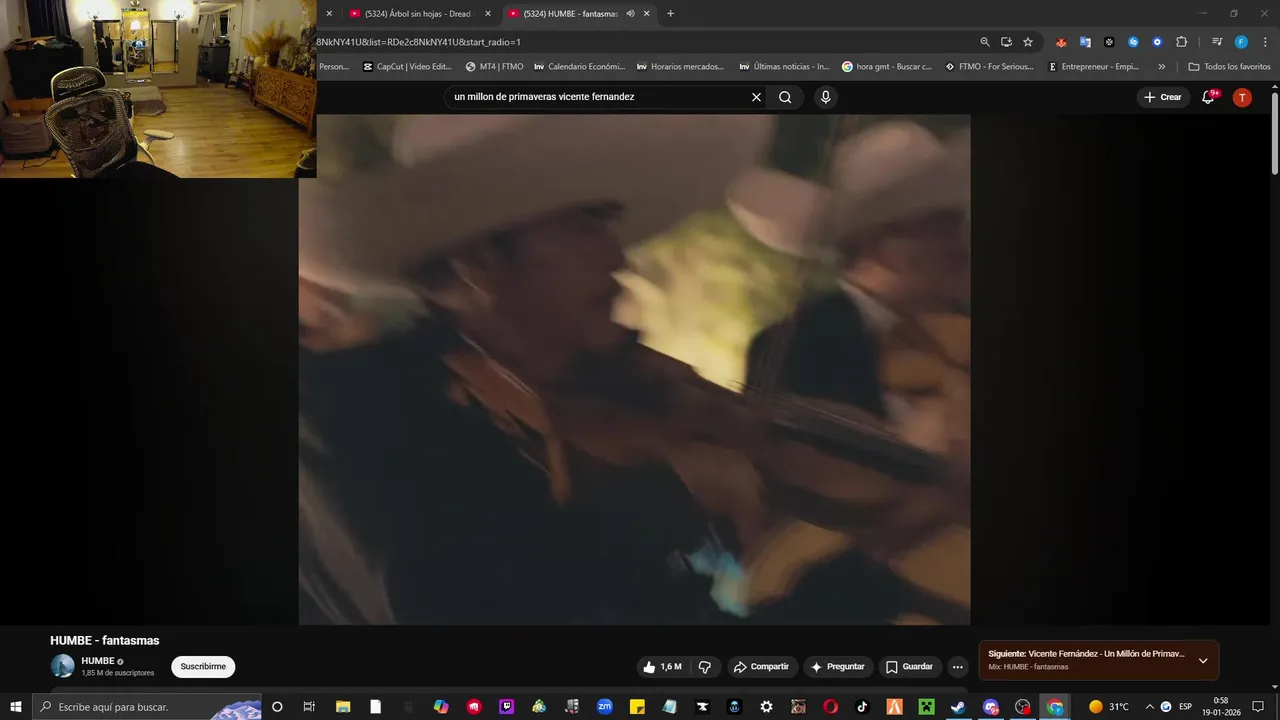1280x720 pixels.
Task: Mute the HUMBE tab via speaker icon
Action: pos(630,14)
